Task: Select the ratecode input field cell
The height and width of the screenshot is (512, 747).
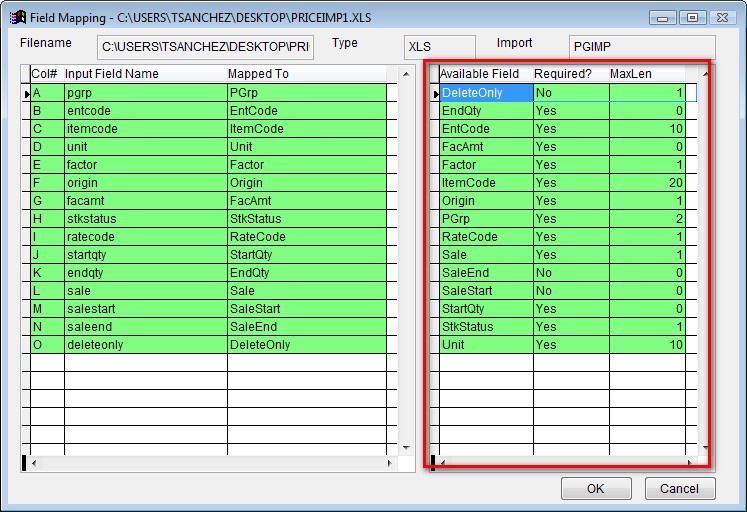Action: pos(146,237)
